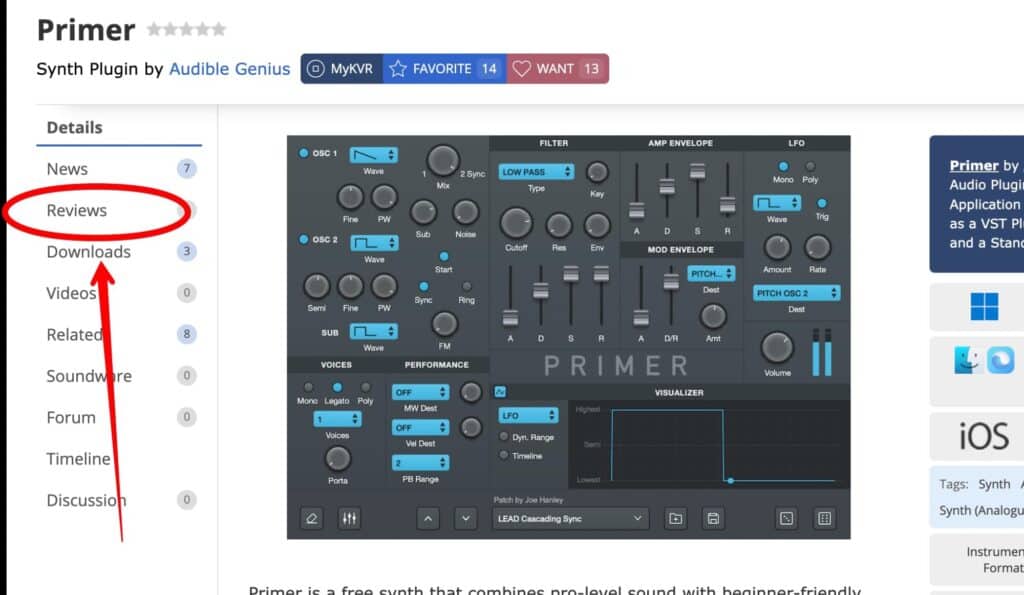Open the Vel Dest OFF dropdown

click(420, 427)
